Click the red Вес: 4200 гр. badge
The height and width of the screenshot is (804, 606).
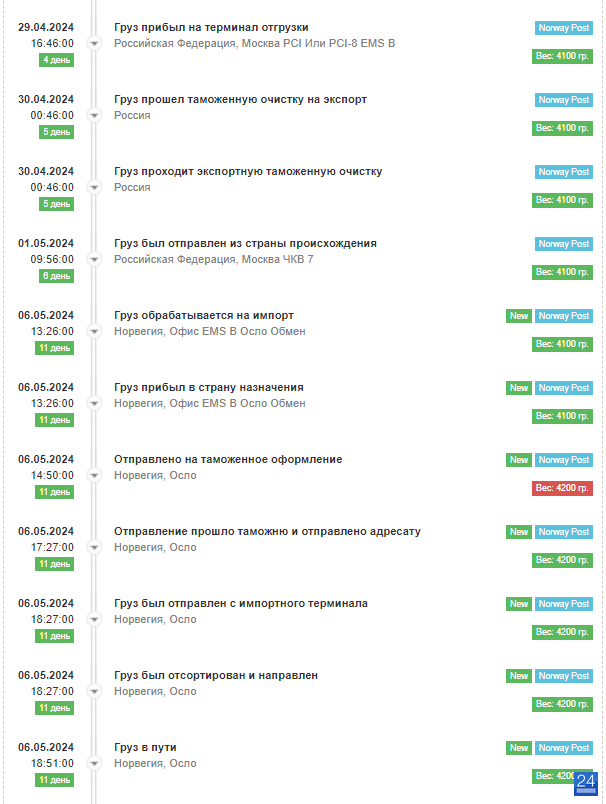click(562, 488)
